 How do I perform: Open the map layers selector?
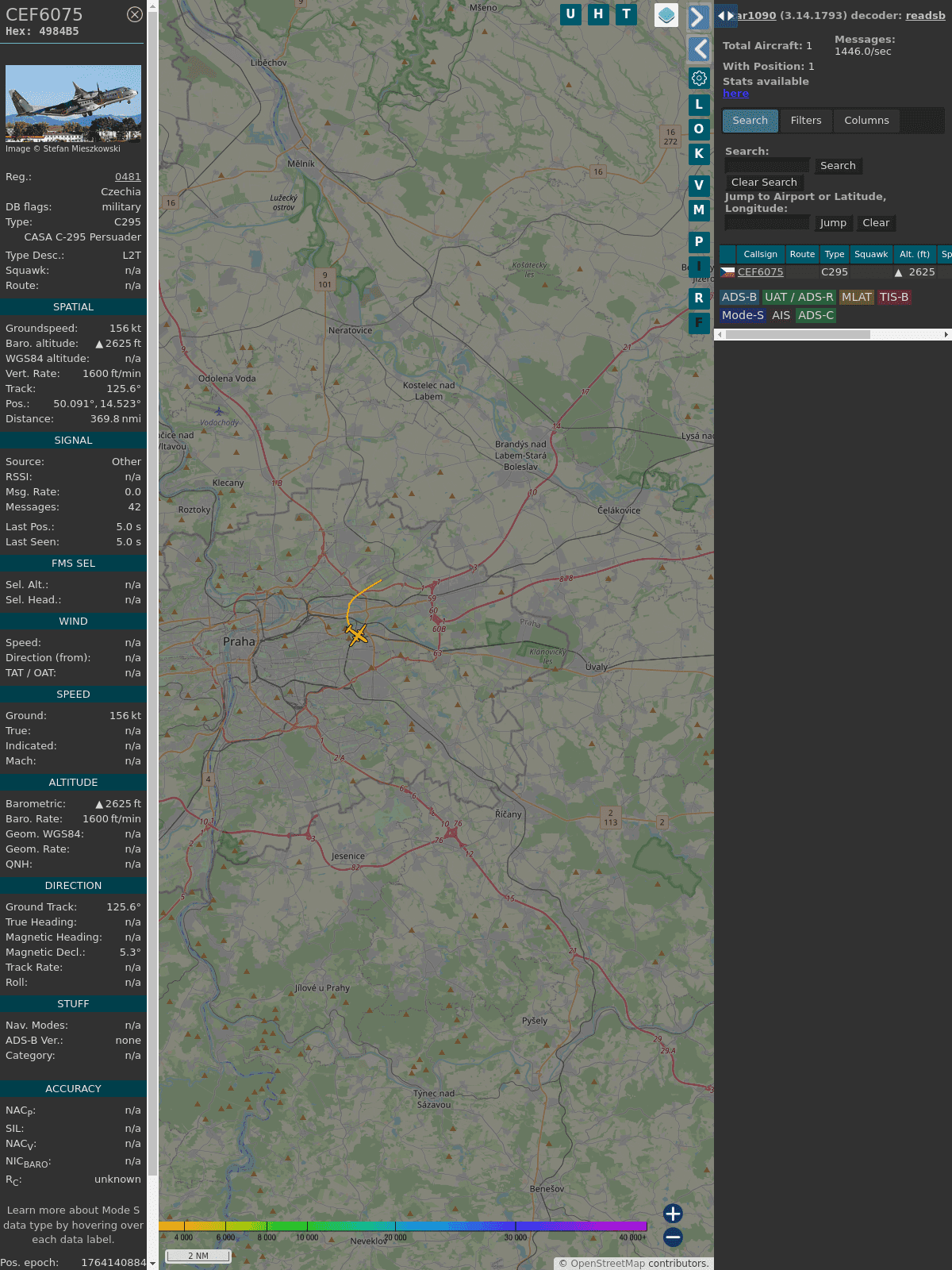pyautogui.click(x=666, y=15)
